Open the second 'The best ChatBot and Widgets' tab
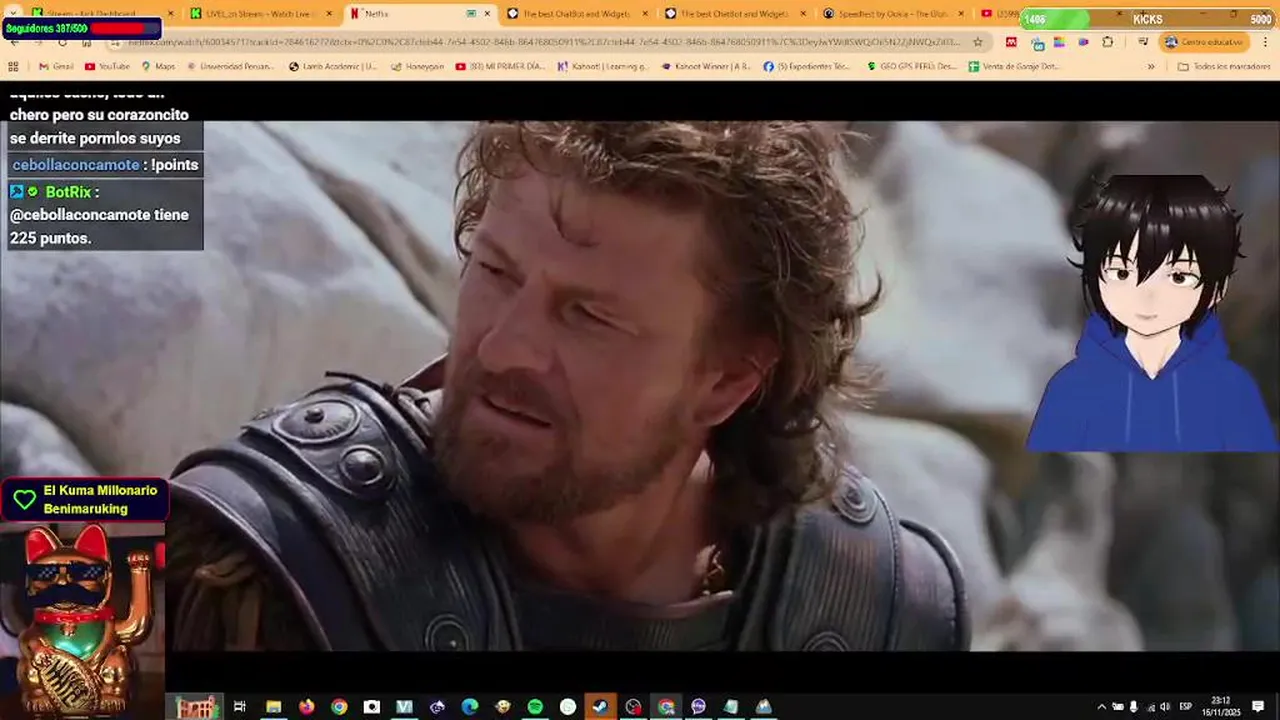The image size is (1280, 720). click(735, 14)
